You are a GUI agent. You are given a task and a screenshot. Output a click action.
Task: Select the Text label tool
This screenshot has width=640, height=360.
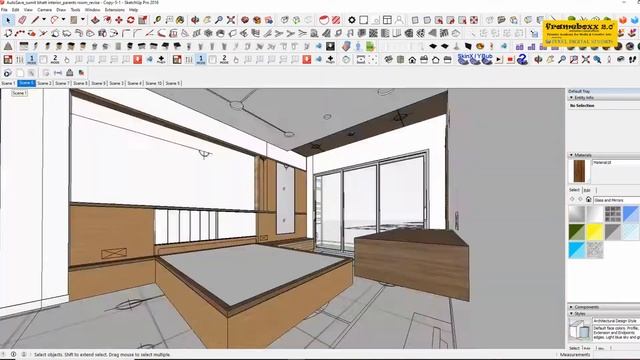pos(169,20)
